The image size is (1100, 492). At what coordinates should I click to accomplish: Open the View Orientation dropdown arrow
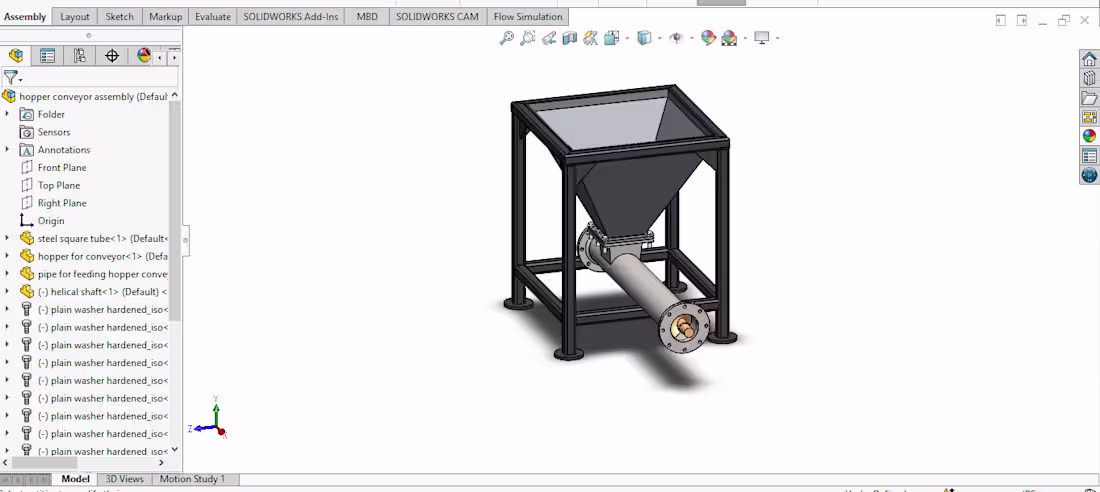coord(627,39)
